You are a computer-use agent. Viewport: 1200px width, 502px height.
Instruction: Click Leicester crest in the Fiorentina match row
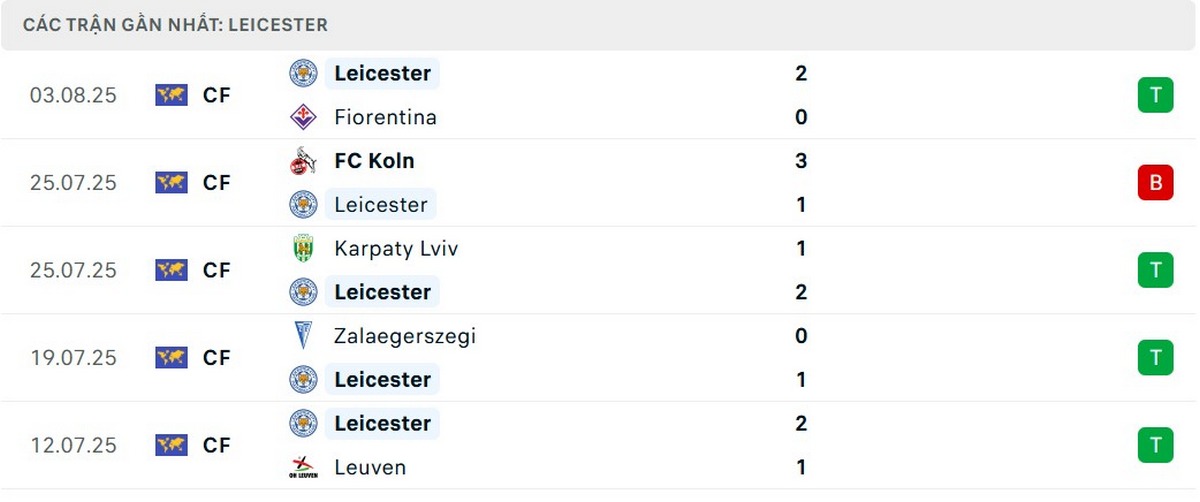coord(303,73)
